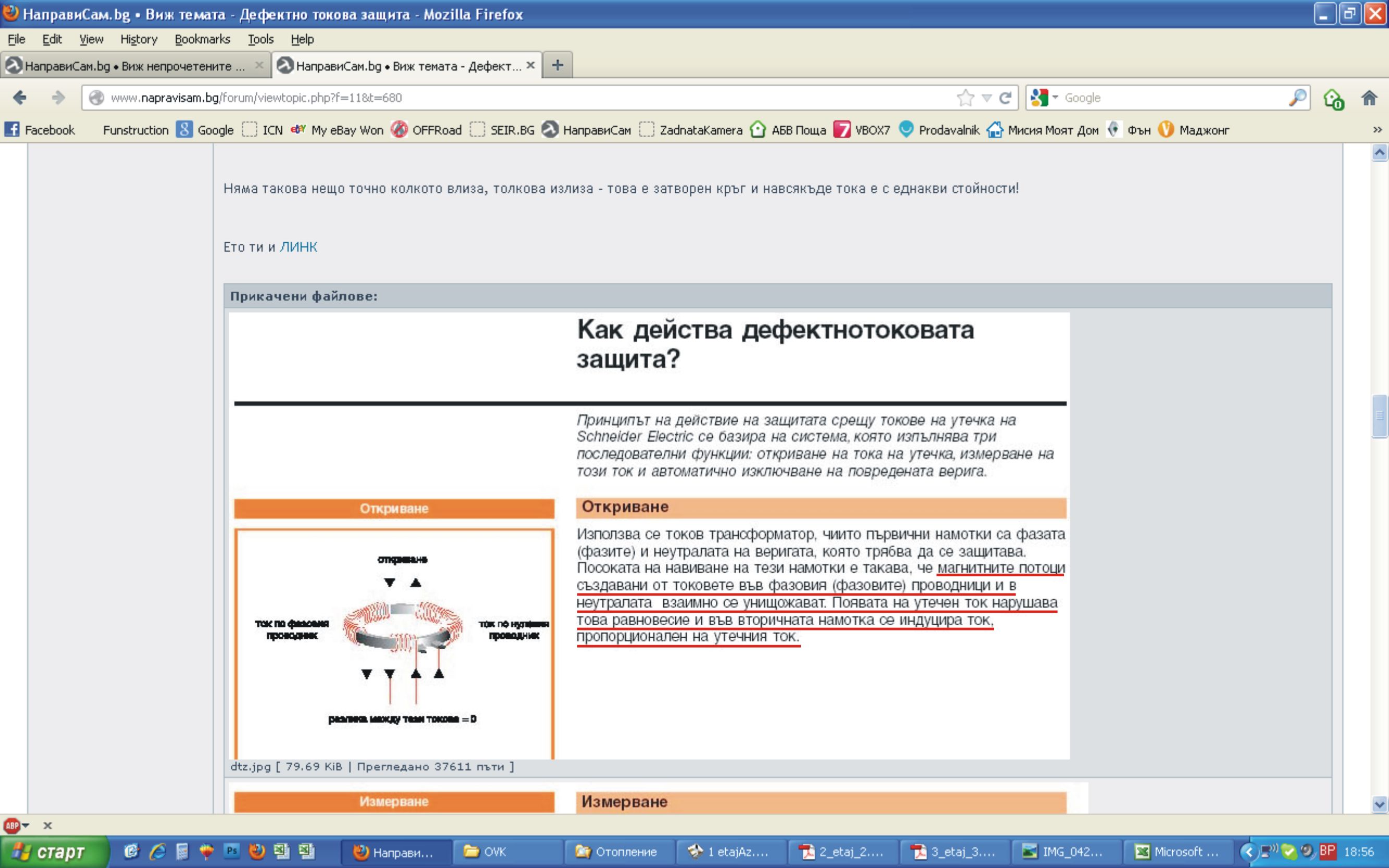The height and width of the screenshot is (868, 1389).
Task: Reload the page with the refresh icon
Action: pyautogui.click(x=1005, y=97)
